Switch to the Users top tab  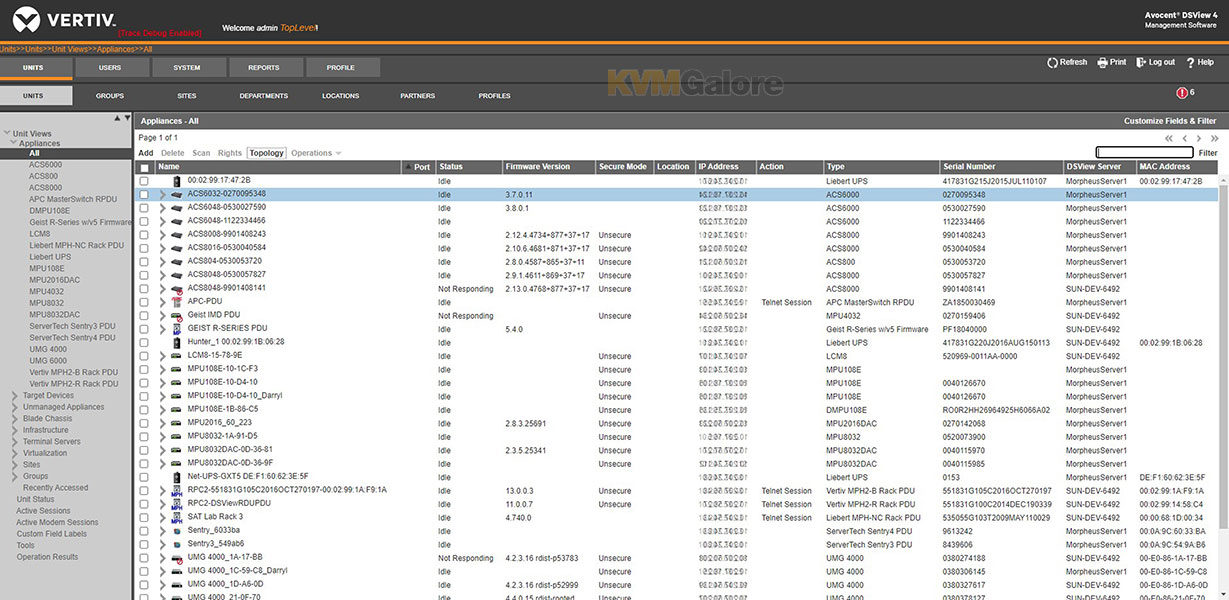point(110,68)
